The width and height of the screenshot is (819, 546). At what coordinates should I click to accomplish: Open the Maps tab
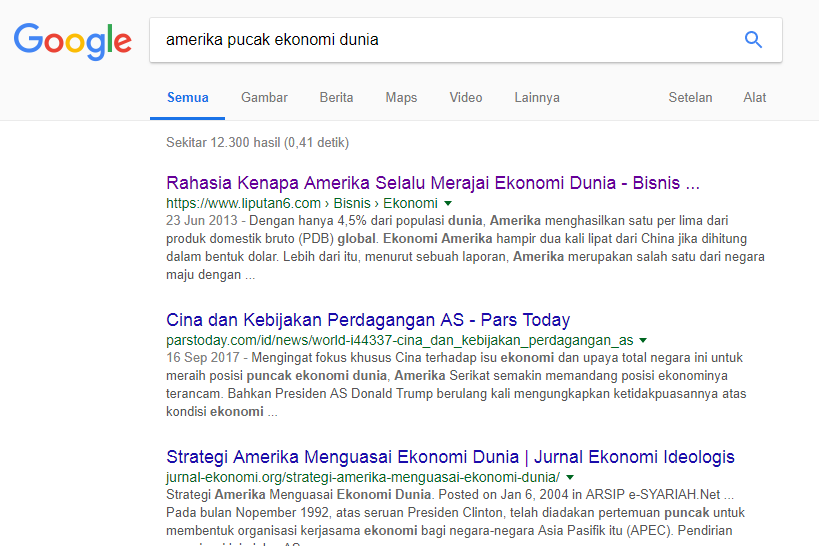[401, 98]
